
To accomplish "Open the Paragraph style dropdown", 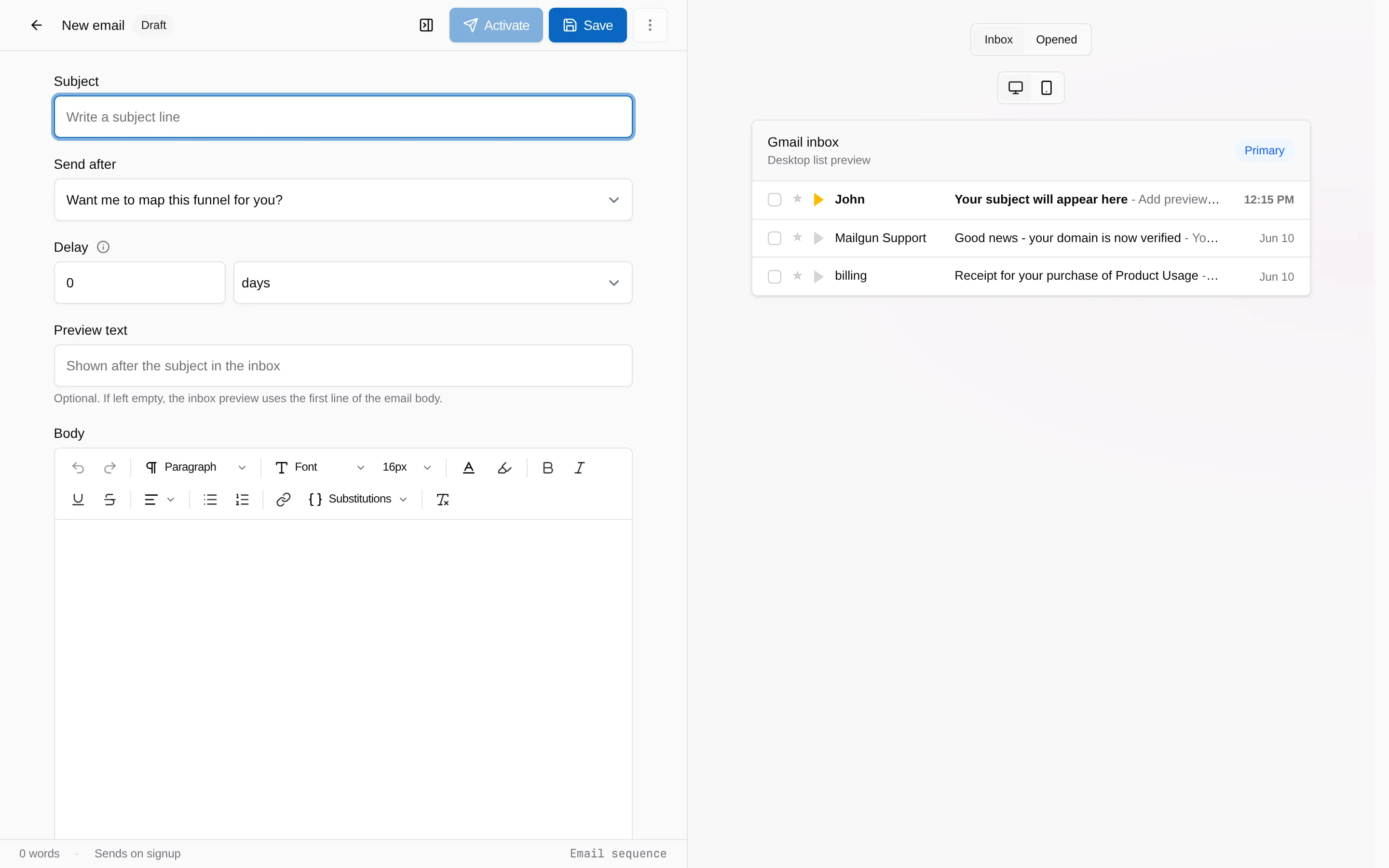I will [x=195, y=468].
